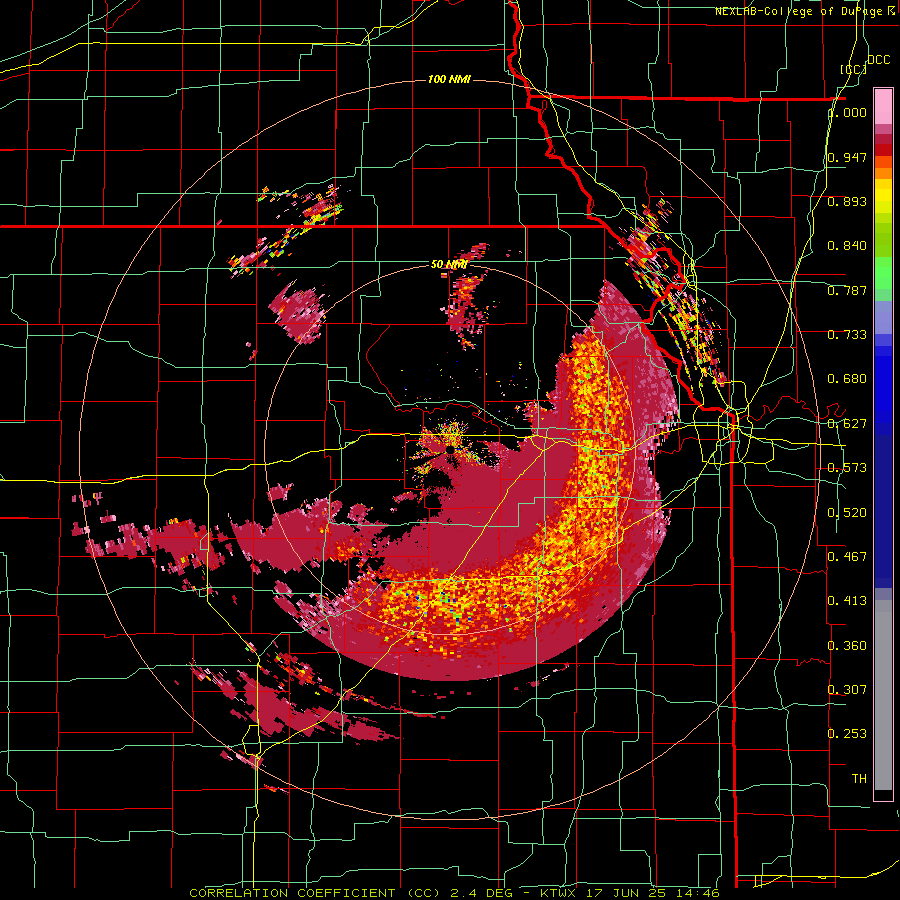Select the 0.467 legend value
The width and height of the screenshot is (900, 900).
(x=847, y=557)
